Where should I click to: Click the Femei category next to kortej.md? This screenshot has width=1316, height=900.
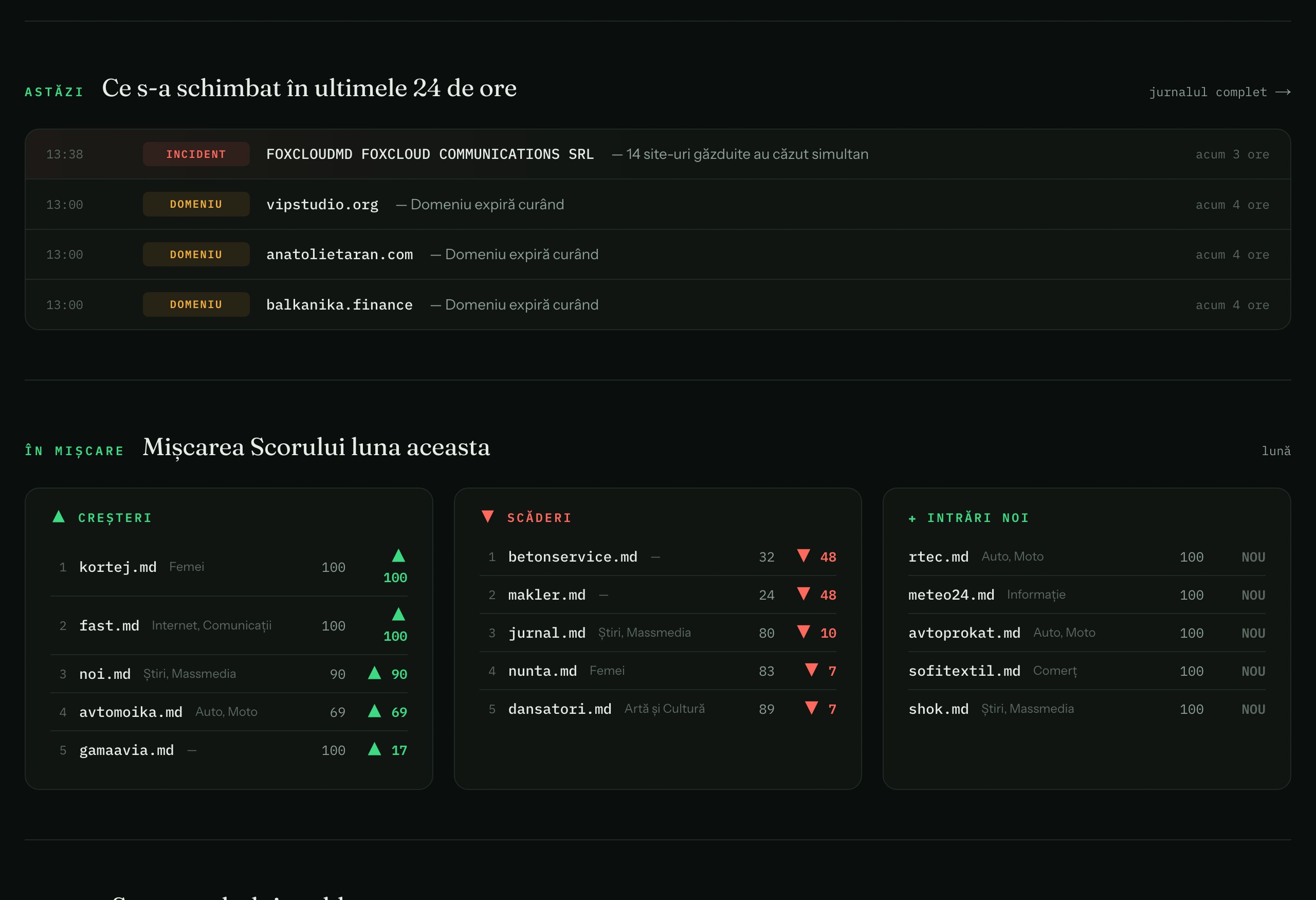click(186, 567)
